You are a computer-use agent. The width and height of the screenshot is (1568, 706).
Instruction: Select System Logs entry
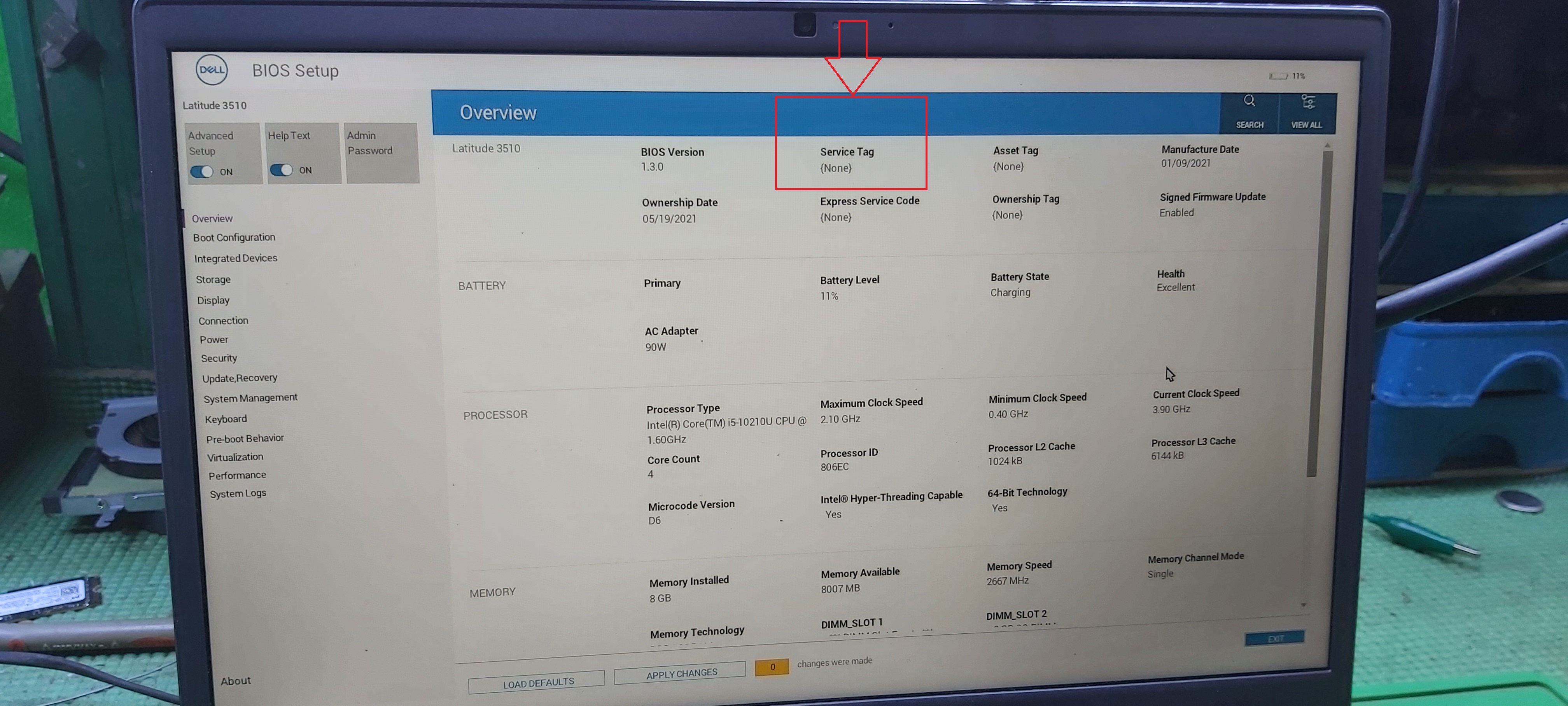tap(238, 494)
